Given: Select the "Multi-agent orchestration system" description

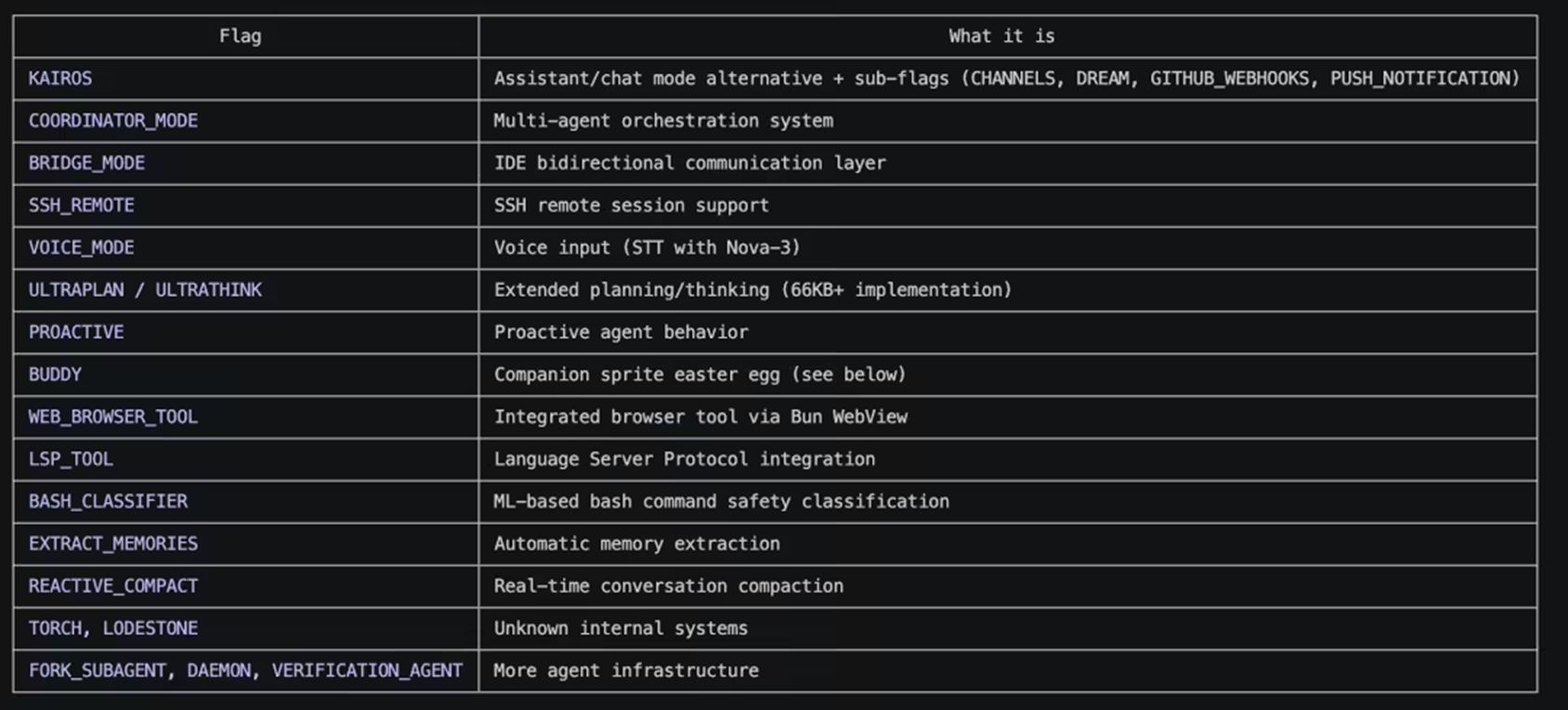Looking at the screenshot, I should click(x=663, y=121).
